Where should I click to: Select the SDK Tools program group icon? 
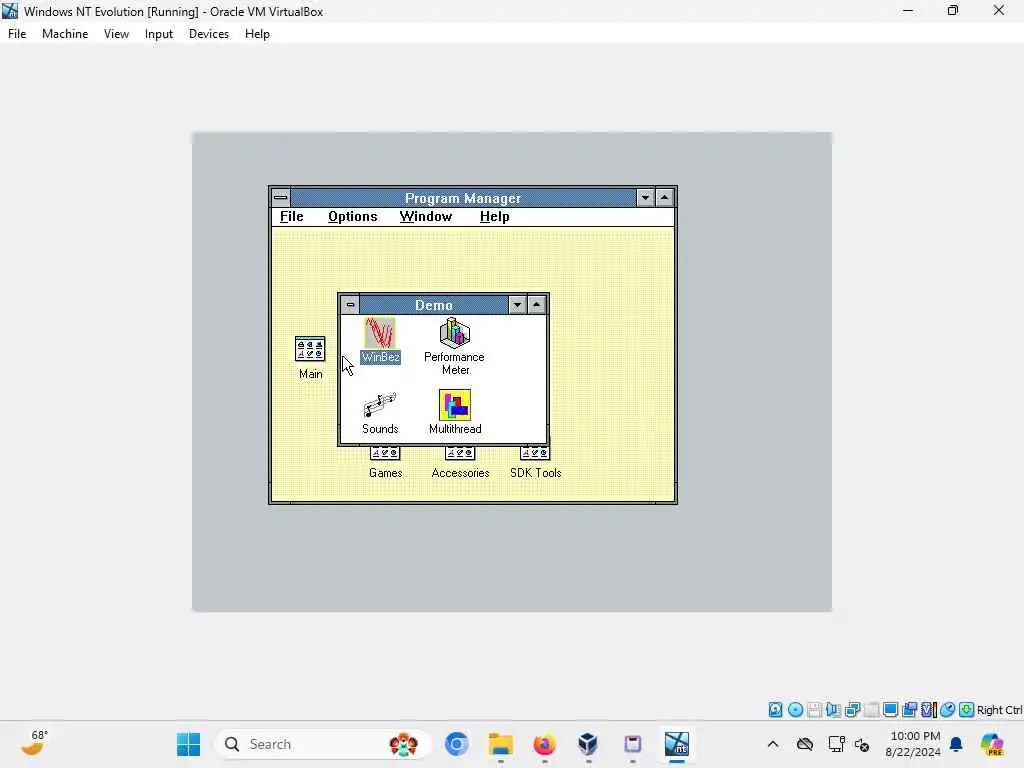536,463
